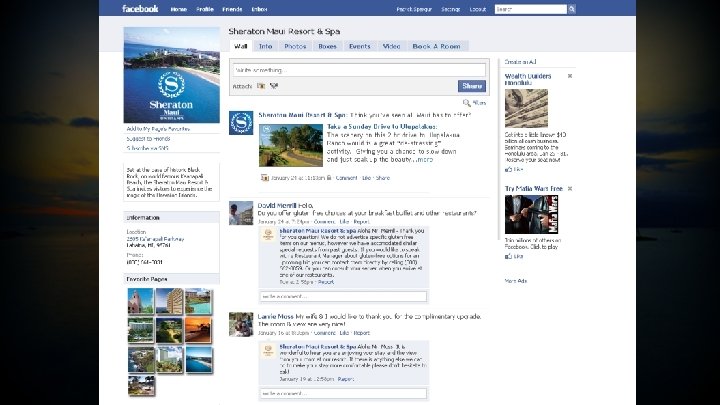Click Comment on the January 24 Sheraton post
Screen dimensions: 720x405
click(x=346, y=178)
